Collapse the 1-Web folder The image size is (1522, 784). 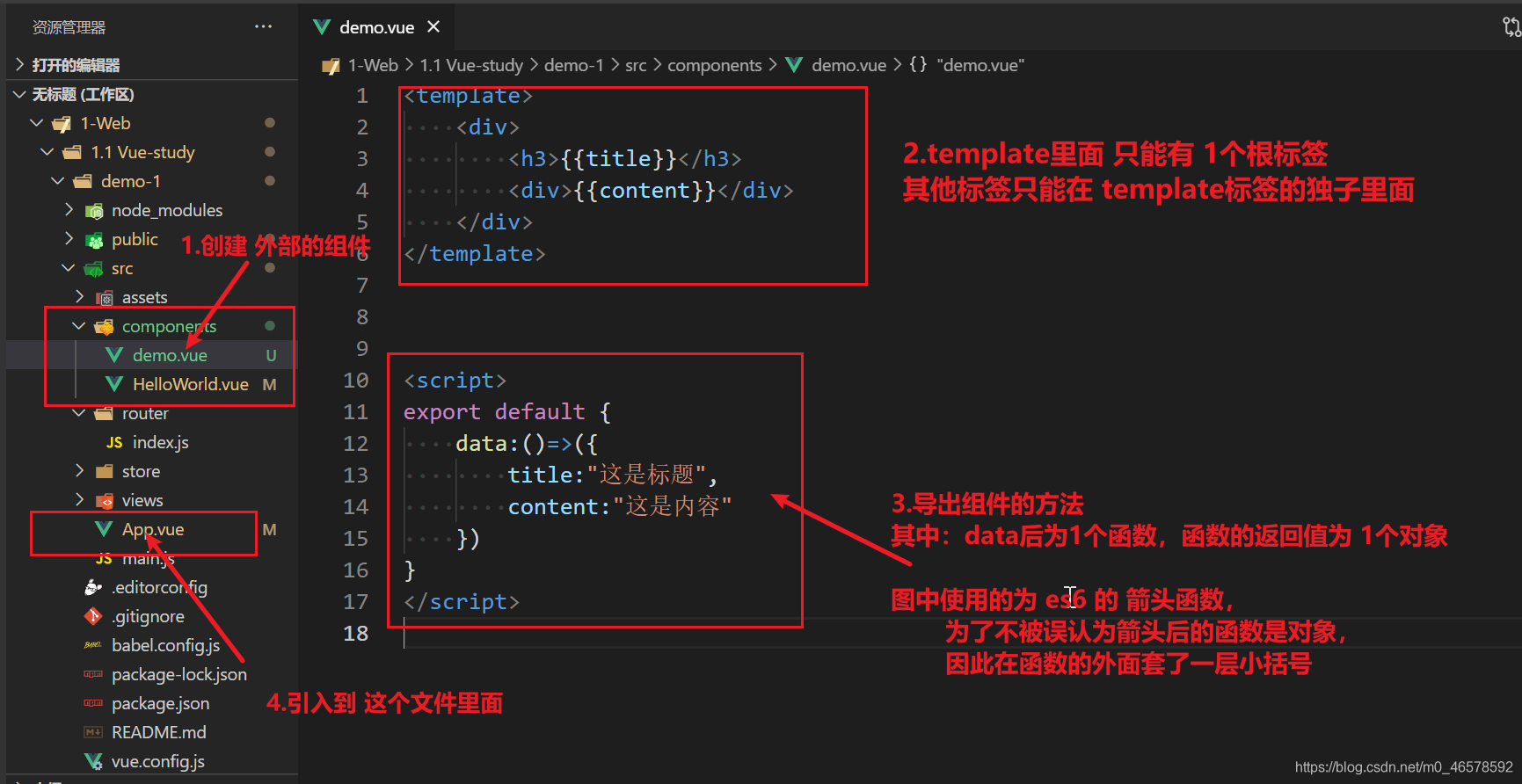pyautogui.click(x=37, y=123)
